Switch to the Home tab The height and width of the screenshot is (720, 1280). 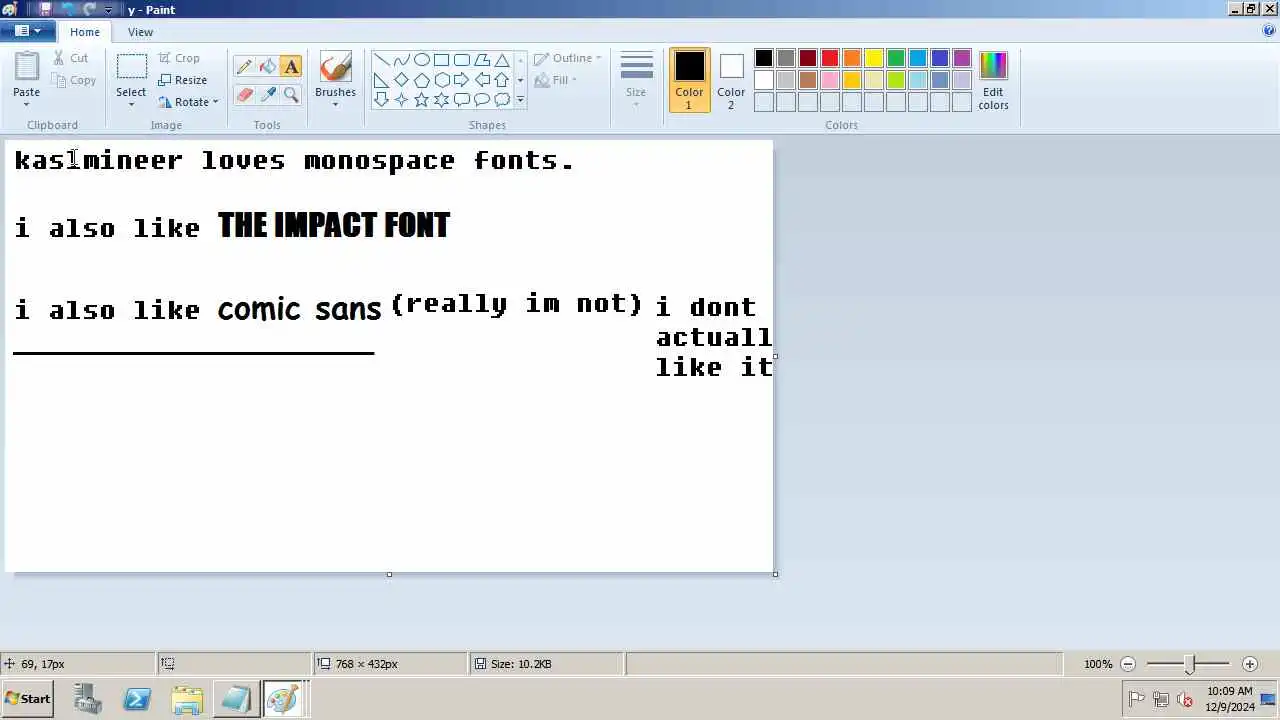pos(85,32)
